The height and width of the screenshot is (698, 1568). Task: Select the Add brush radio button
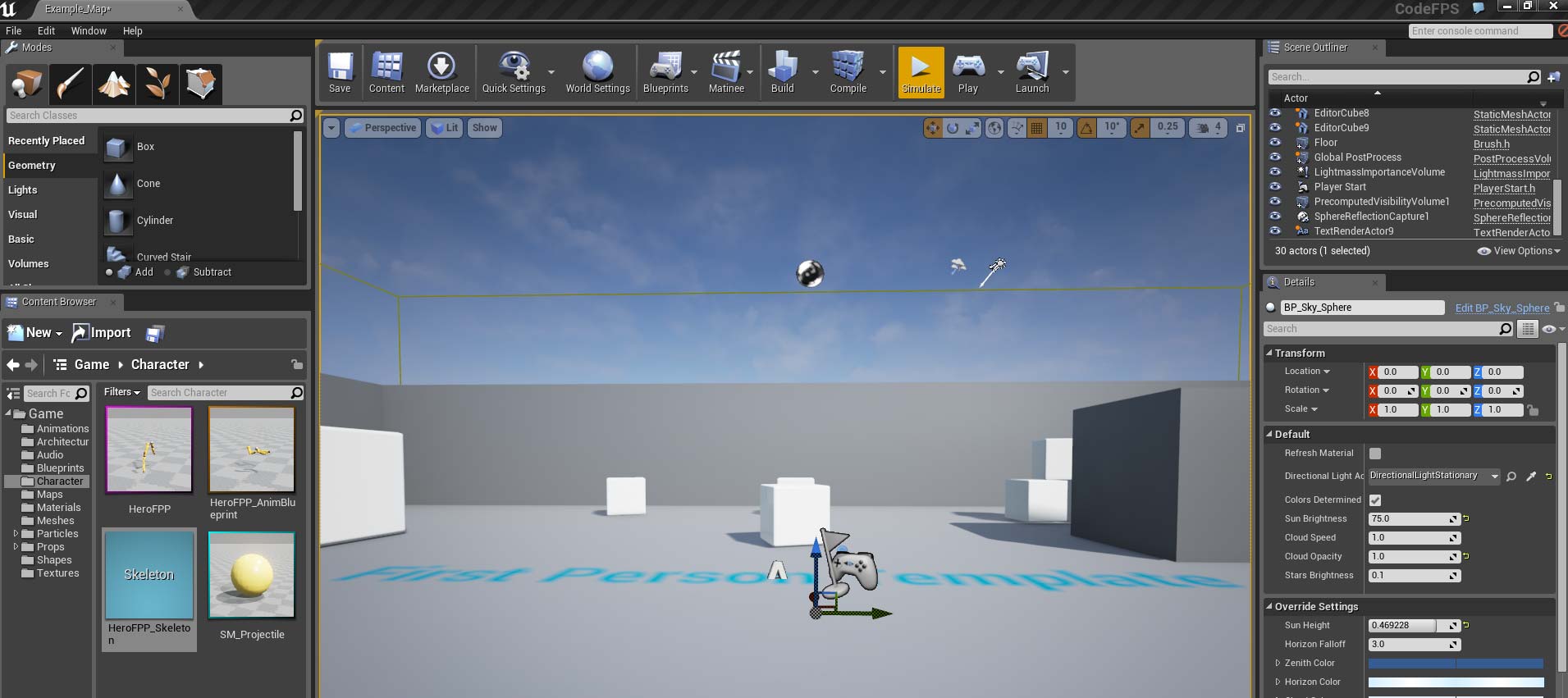pyautogui.click(x=109, y=272)
